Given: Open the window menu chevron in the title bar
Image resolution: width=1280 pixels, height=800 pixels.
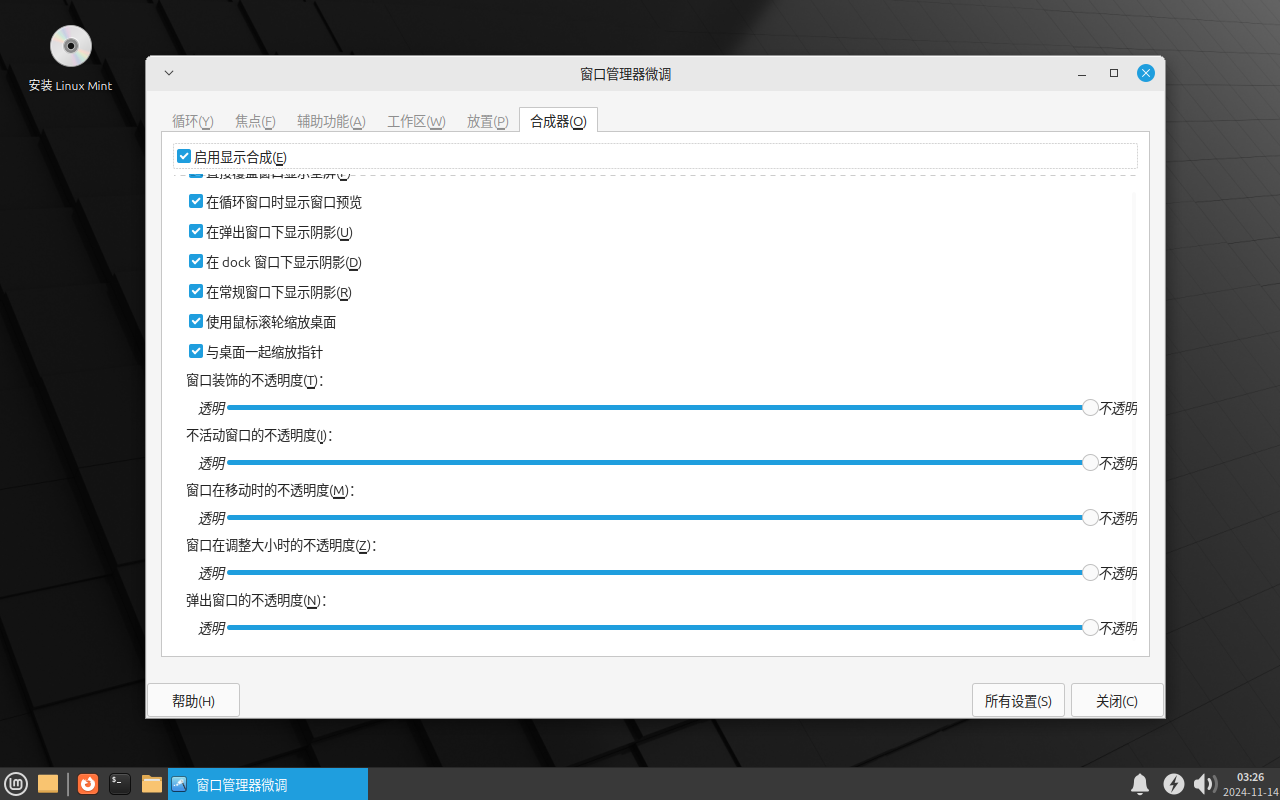Looking at the screenshot, I should pyautogui.click(x=169, y=73).
